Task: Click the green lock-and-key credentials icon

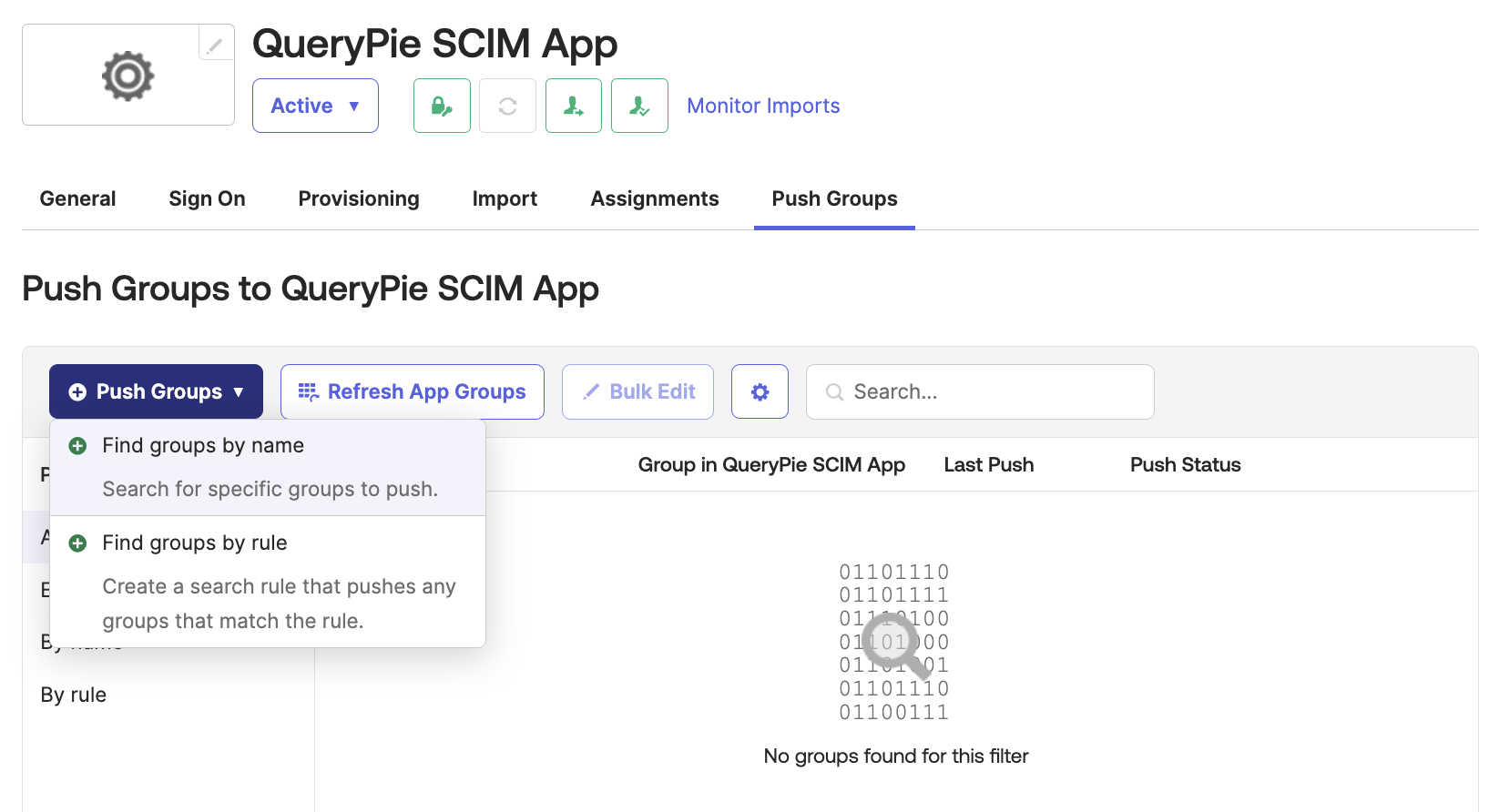Action: (442, 106)
